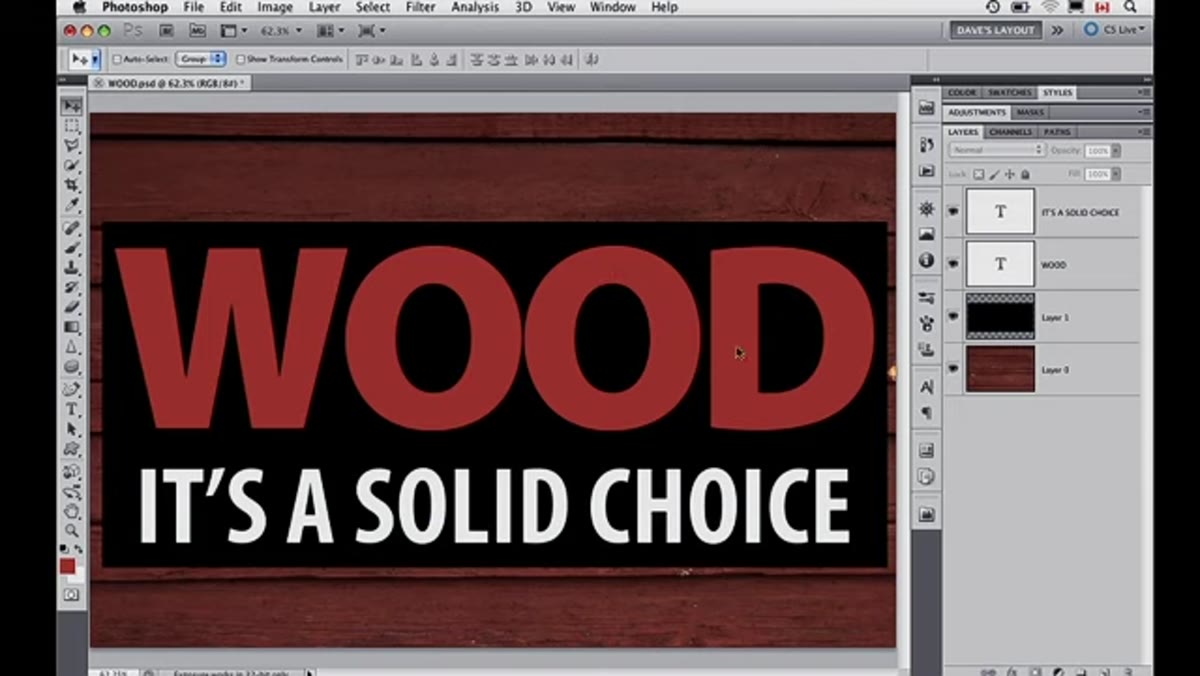Select the Layer 0 wood thumbnail
The width and height of the screenshot is (1200, 676).
click(1000, 369)
